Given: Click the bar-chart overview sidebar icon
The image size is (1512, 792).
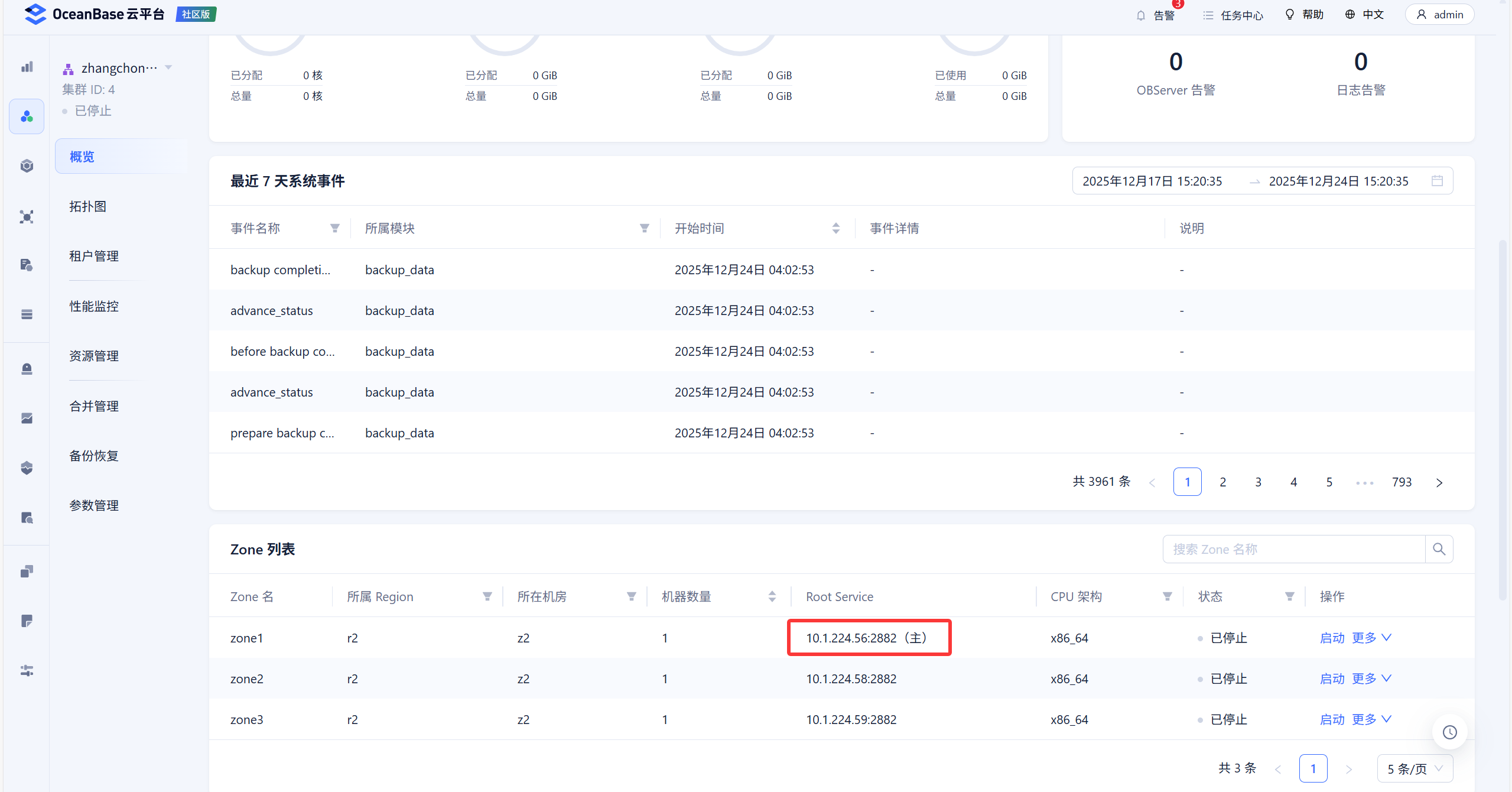Looking at the screenshot, I should [x=27, y=67].
